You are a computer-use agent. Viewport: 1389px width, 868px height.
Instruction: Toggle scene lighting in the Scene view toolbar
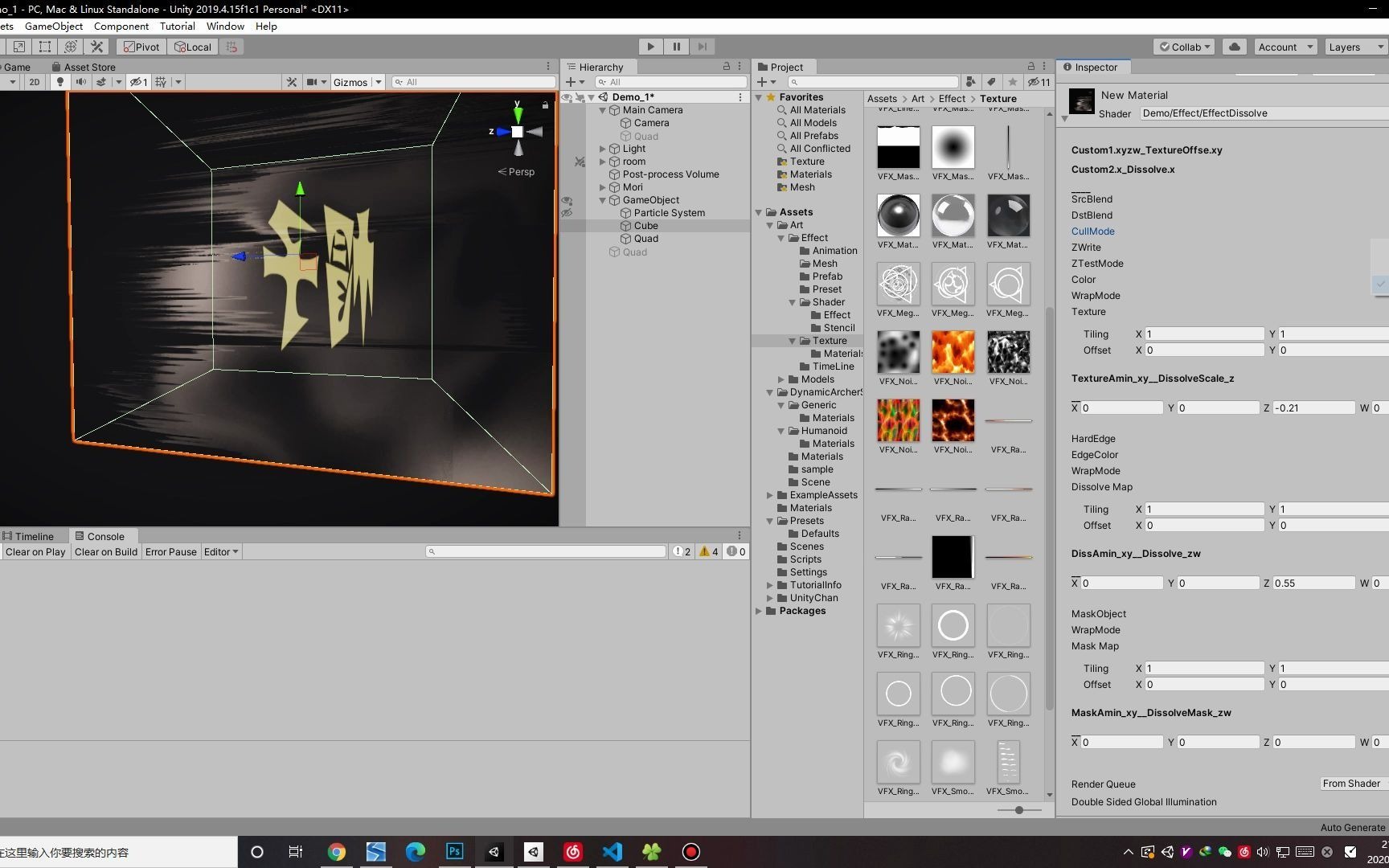59,81
